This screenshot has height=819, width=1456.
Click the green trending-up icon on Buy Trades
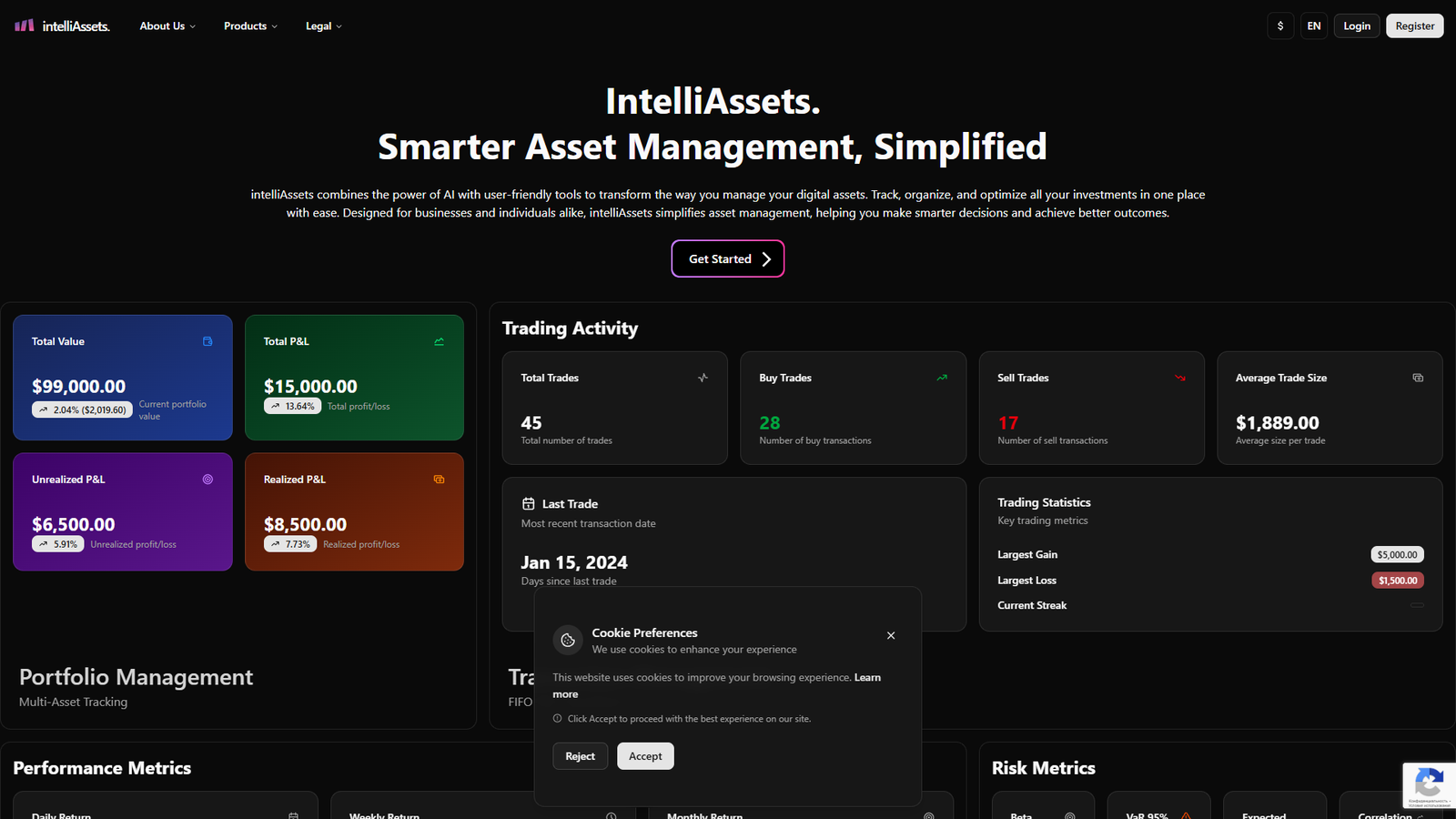942,378
